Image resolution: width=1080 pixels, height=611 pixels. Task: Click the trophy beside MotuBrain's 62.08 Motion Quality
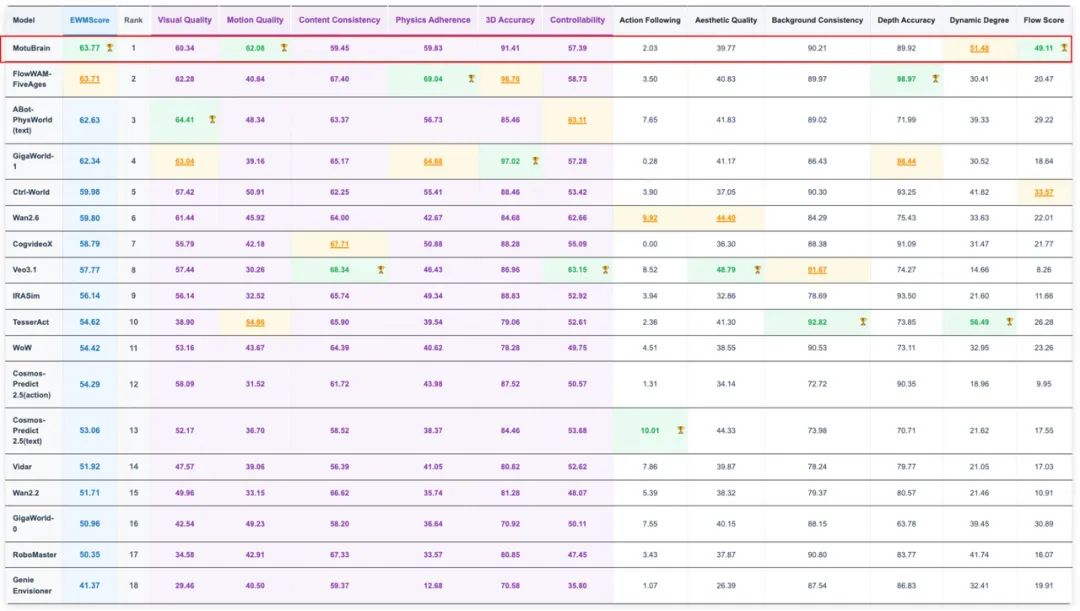[x=284, y=48]
